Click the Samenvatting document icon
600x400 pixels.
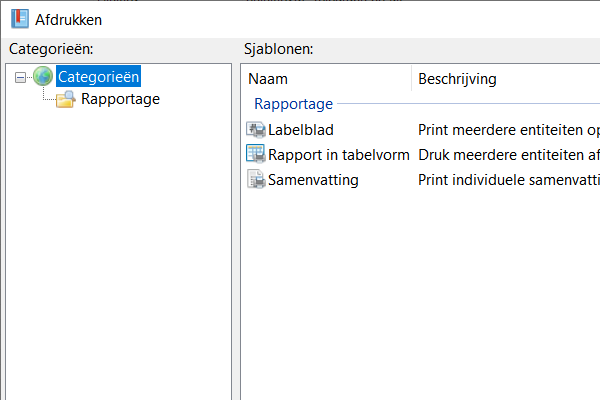click(x=255, y=180)
